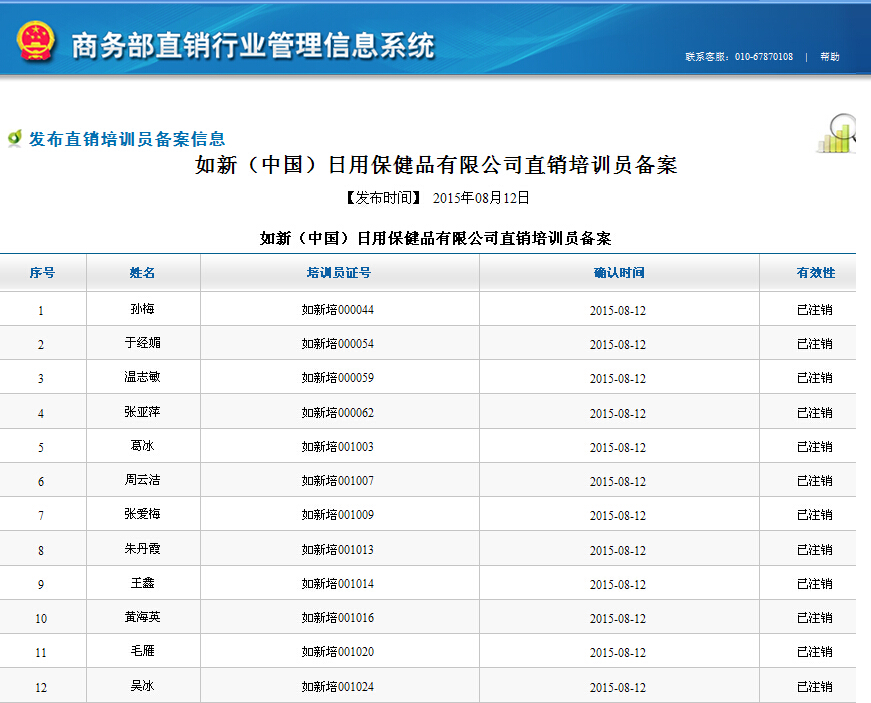Click certificate number 如新培000054

(x=338, y=344)
